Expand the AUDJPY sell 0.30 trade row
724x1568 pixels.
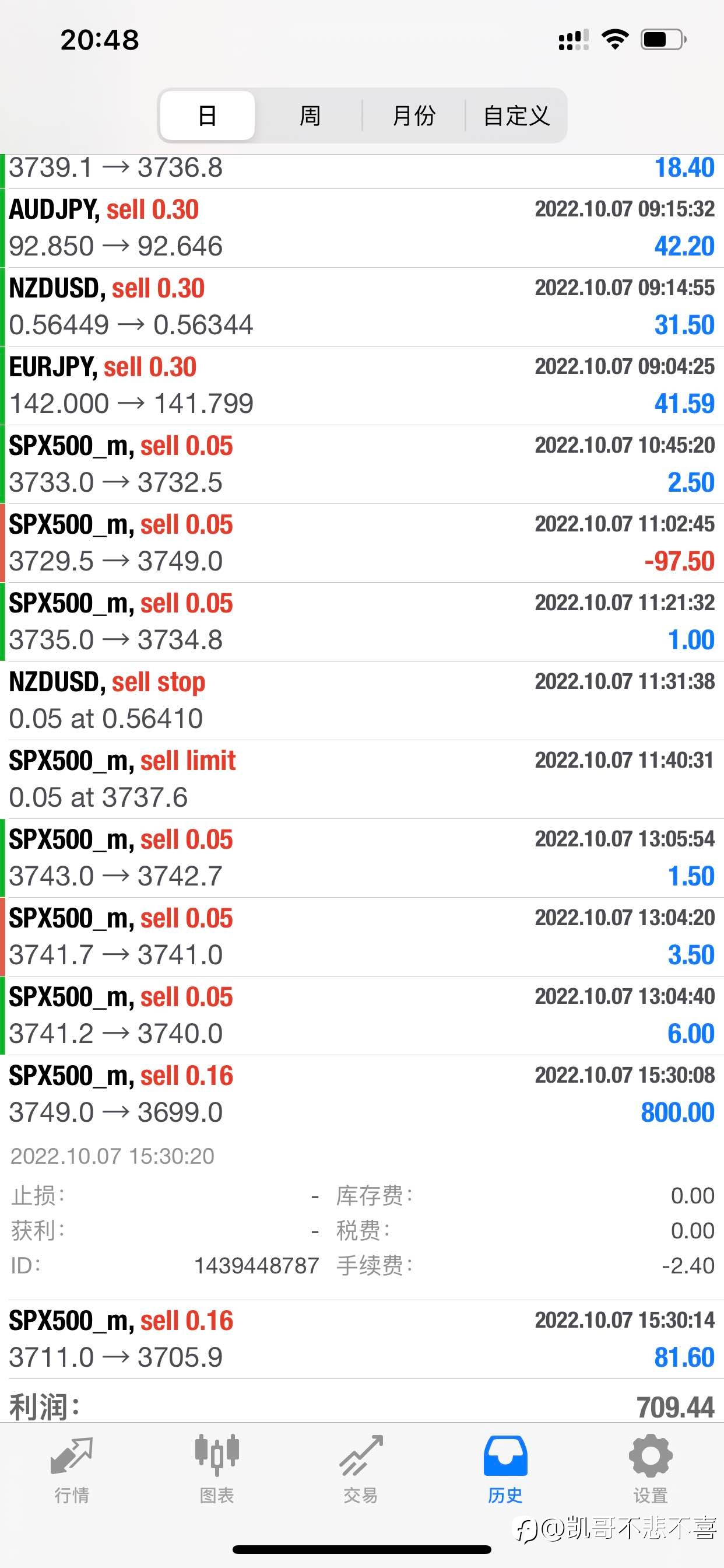[x=362, y=228]
